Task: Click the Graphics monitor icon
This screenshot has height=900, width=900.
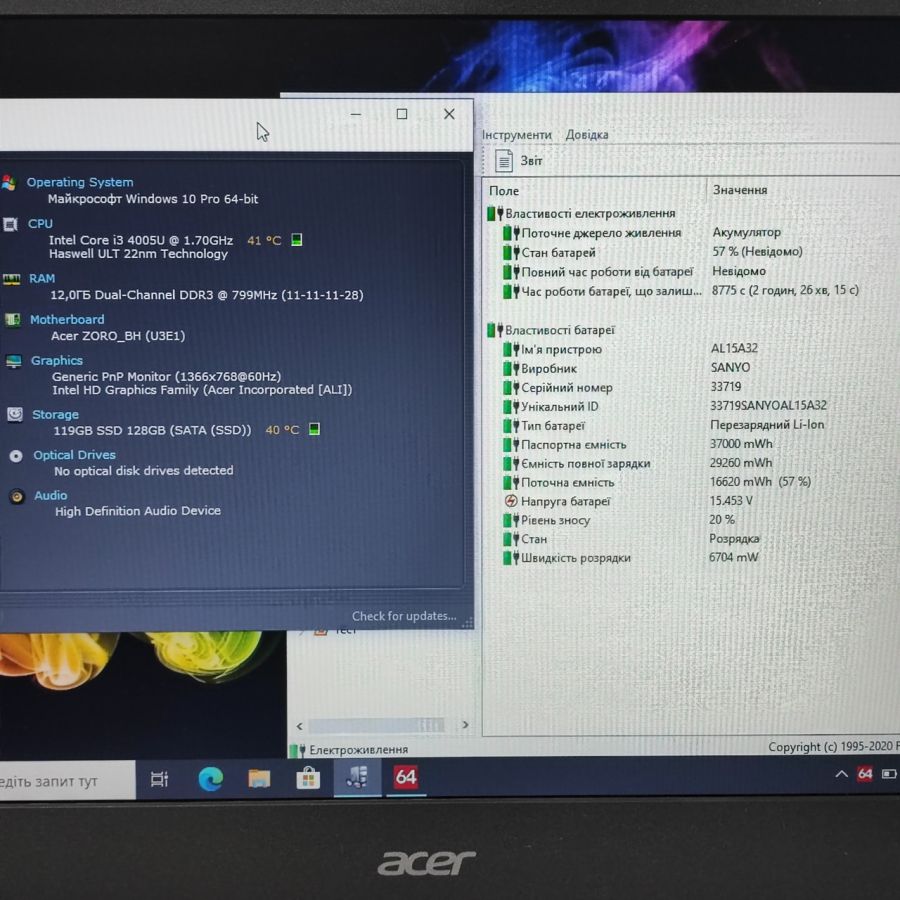Action: point(14,361)
